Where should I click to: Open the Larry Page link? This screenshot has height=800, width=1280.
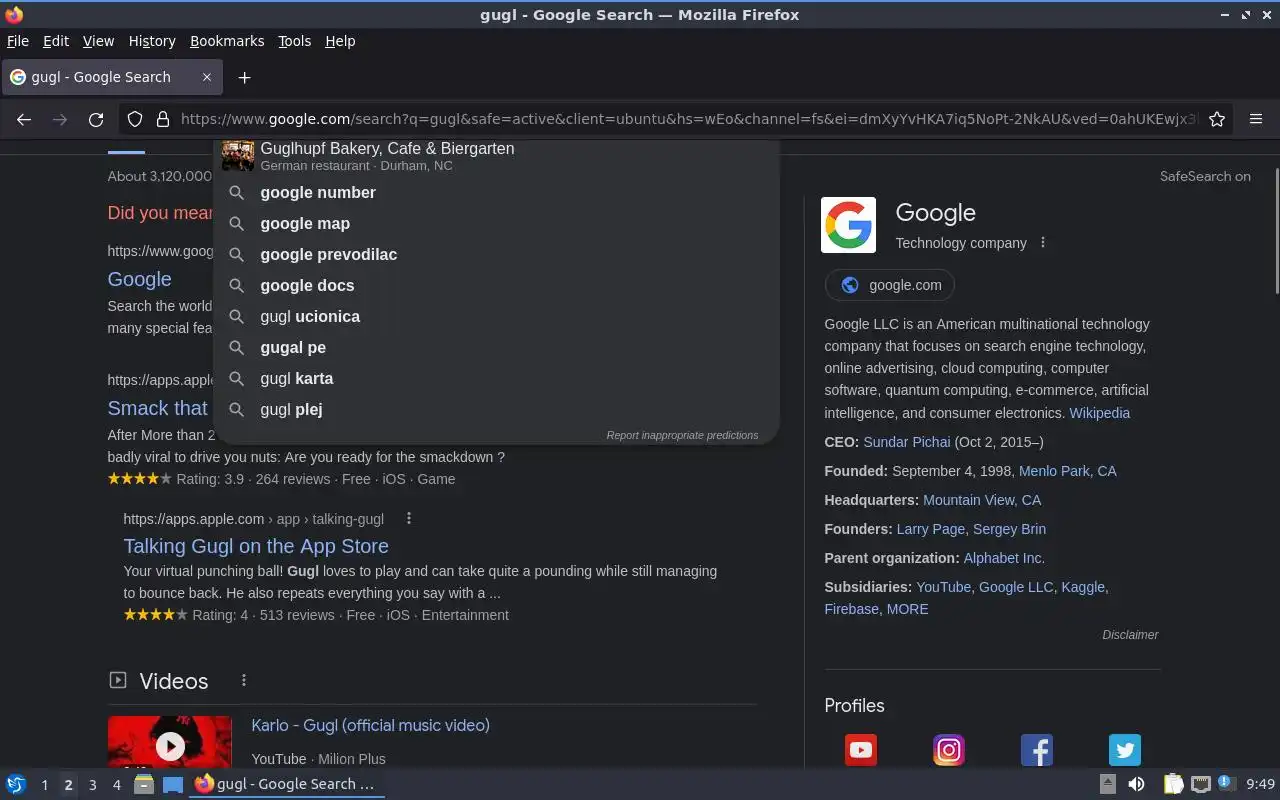(931, 528)
